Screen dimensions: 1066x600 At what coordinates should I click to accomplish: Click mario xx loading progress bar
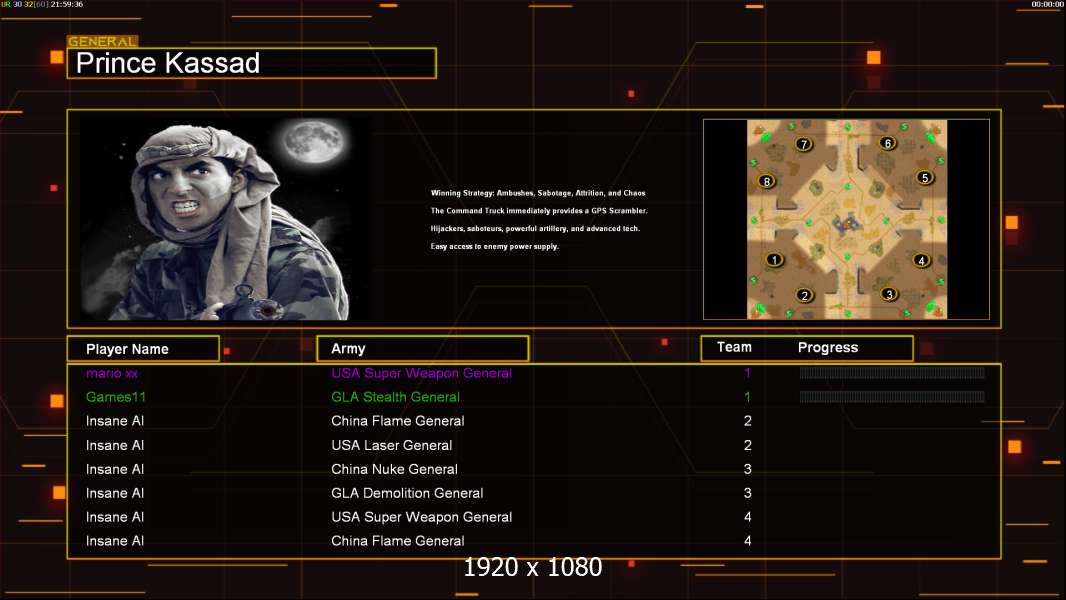(892, 372)
